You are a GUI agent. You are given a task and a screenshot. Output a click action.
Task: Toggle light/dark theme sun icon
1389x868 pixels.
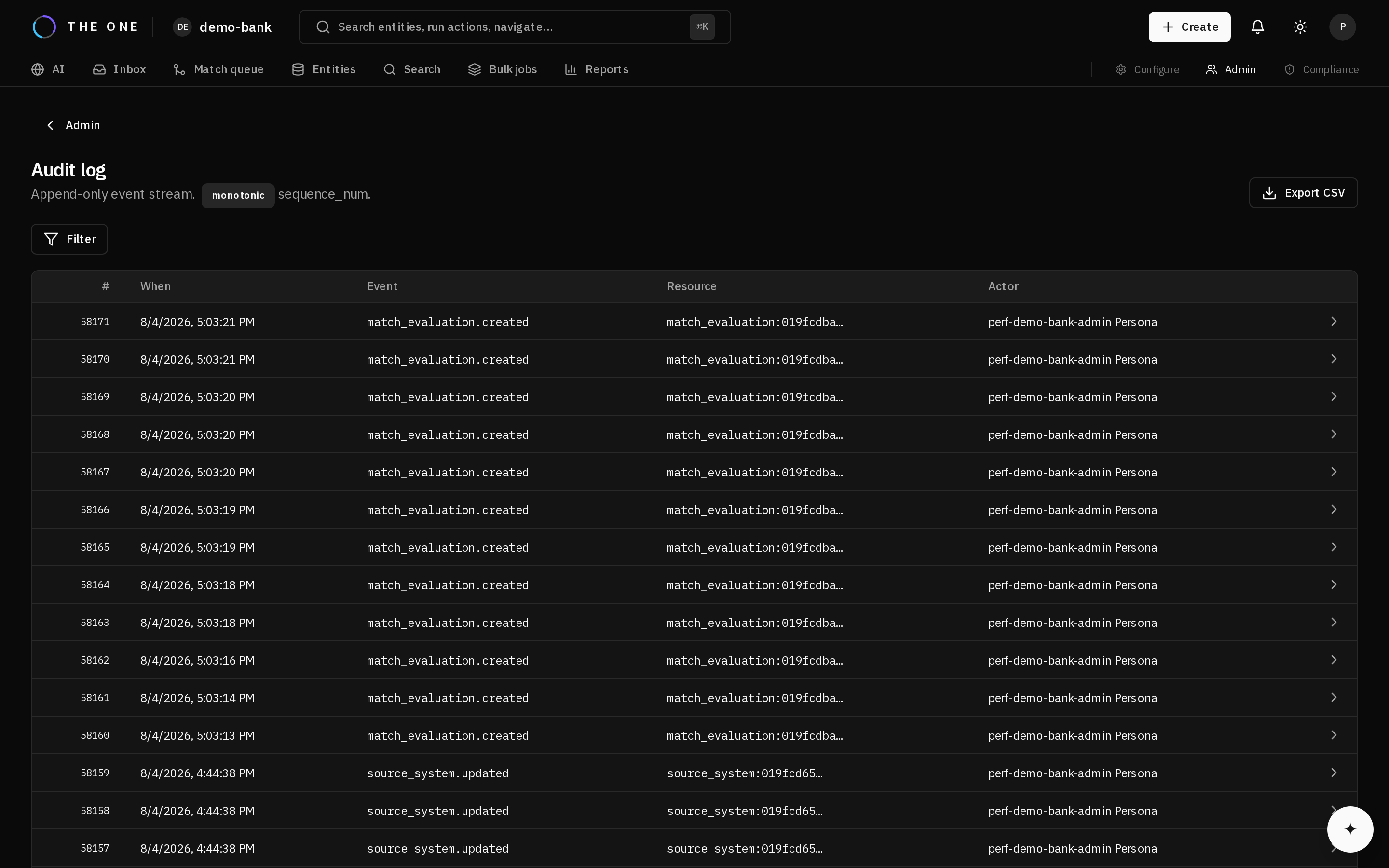(x=1300, y=27)
